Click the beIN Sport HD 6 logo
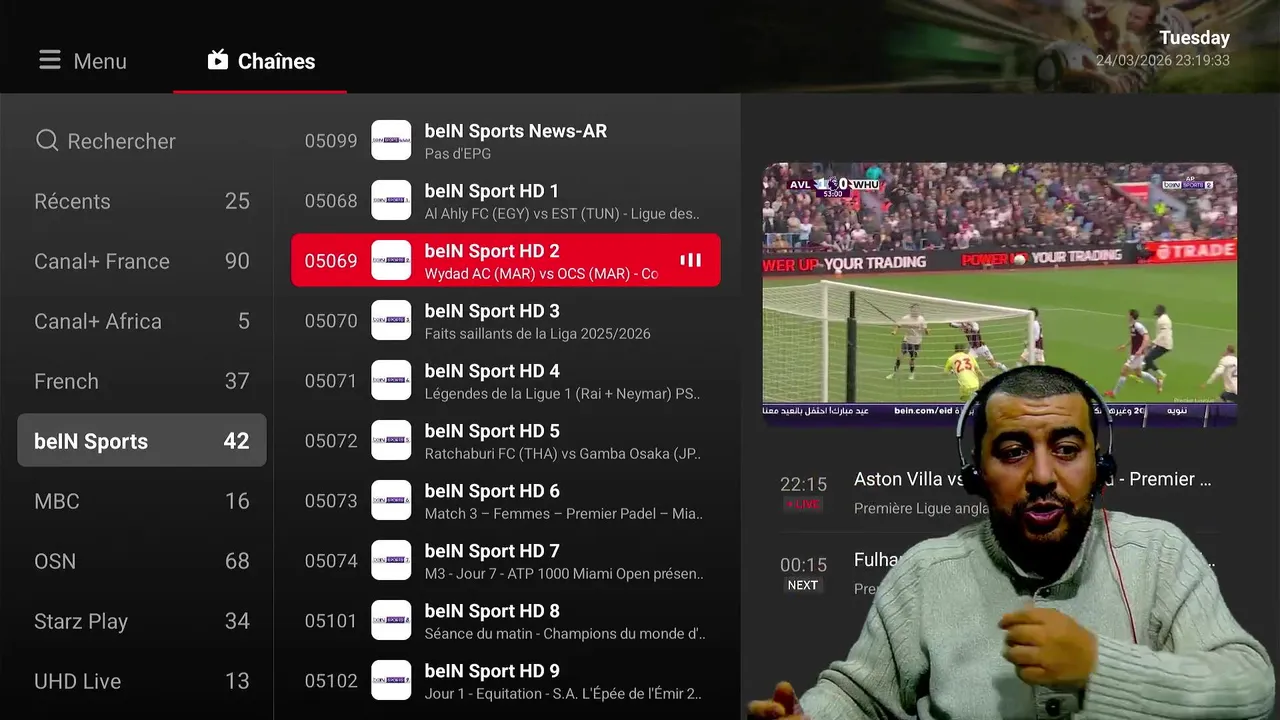1280x720 pixels. (391, 501)
